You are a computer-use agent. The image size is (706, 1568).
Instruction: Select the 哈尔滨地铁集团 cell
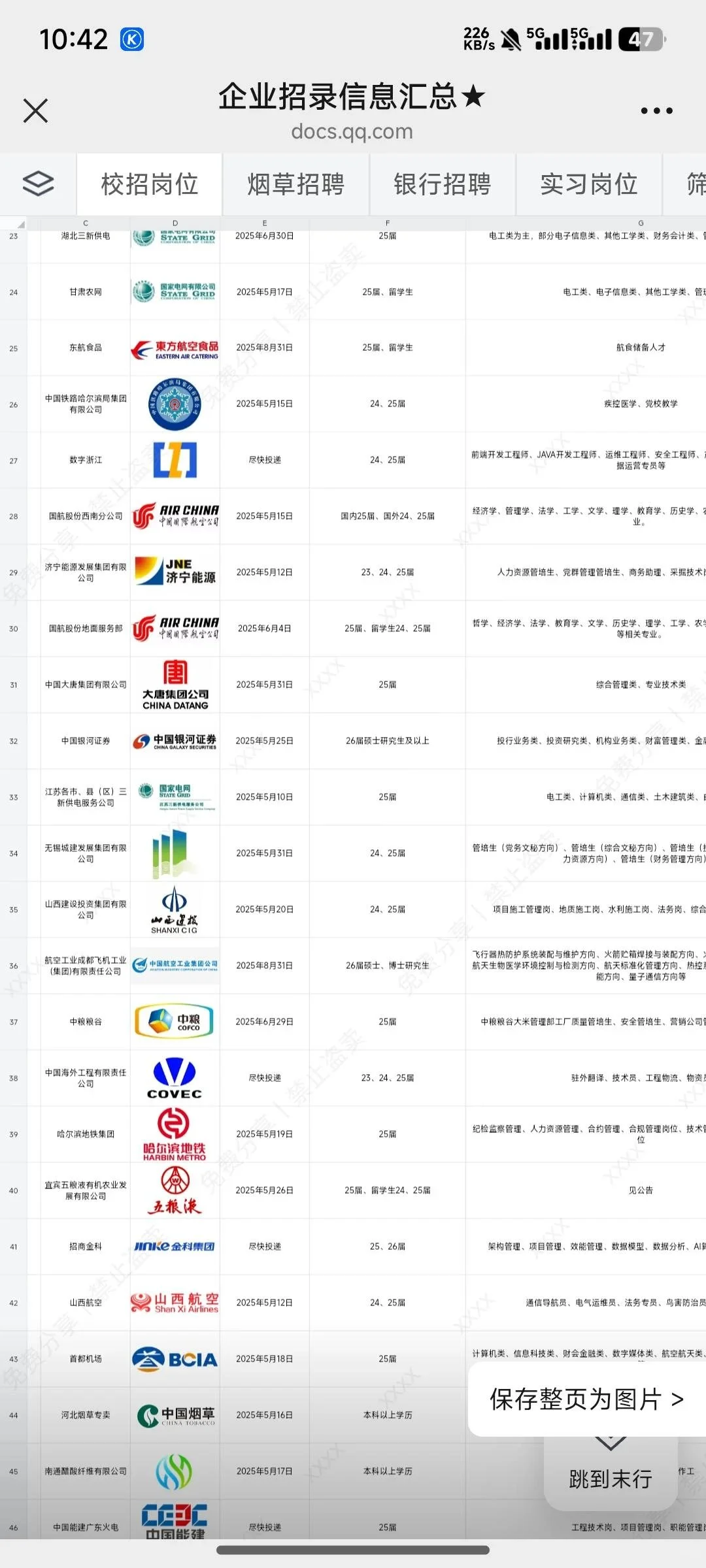[x=86, y=1135]
